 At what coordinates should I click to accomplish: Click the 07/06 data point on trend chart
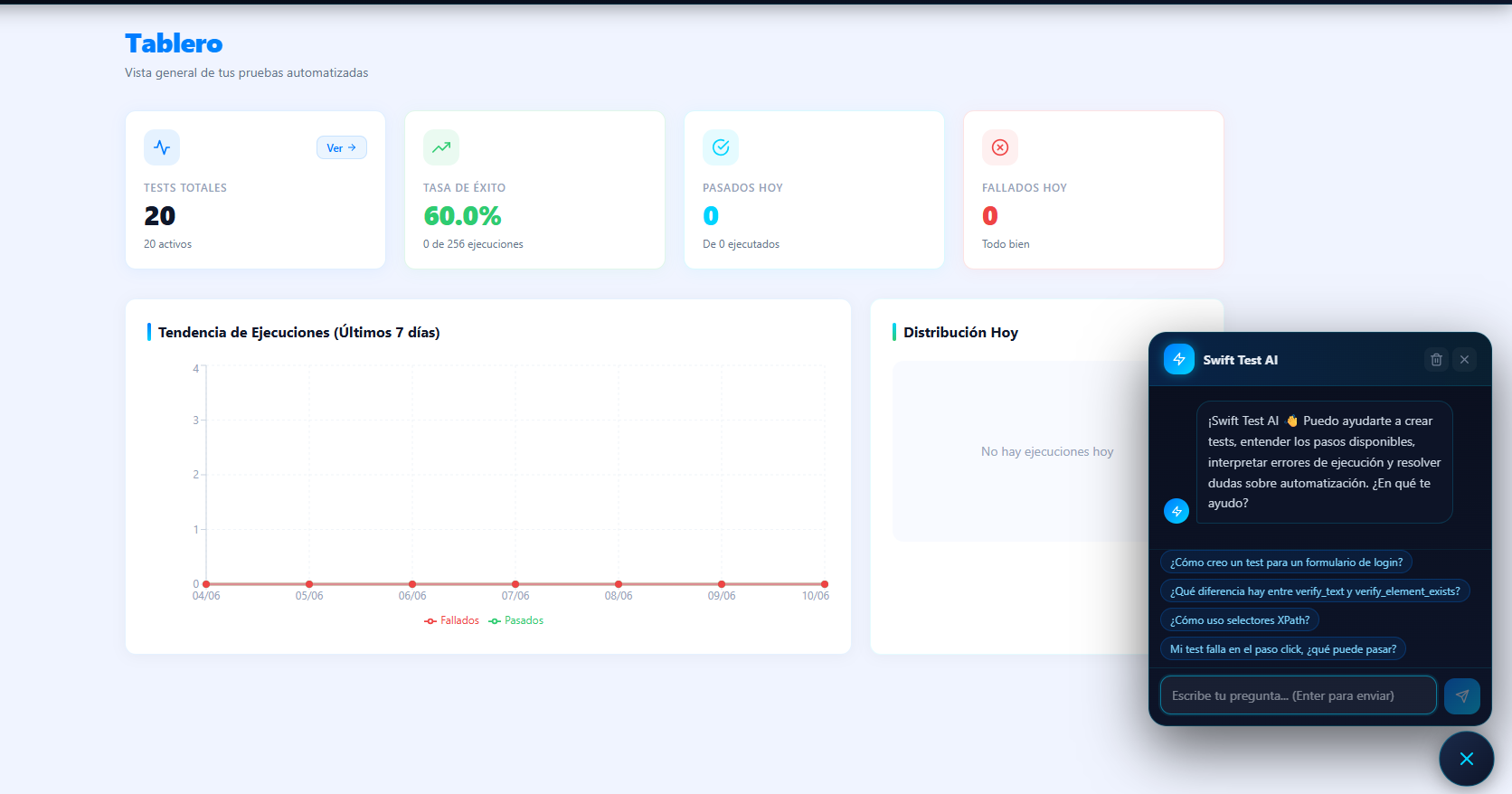pyautogui.click(x=515, y=584)
